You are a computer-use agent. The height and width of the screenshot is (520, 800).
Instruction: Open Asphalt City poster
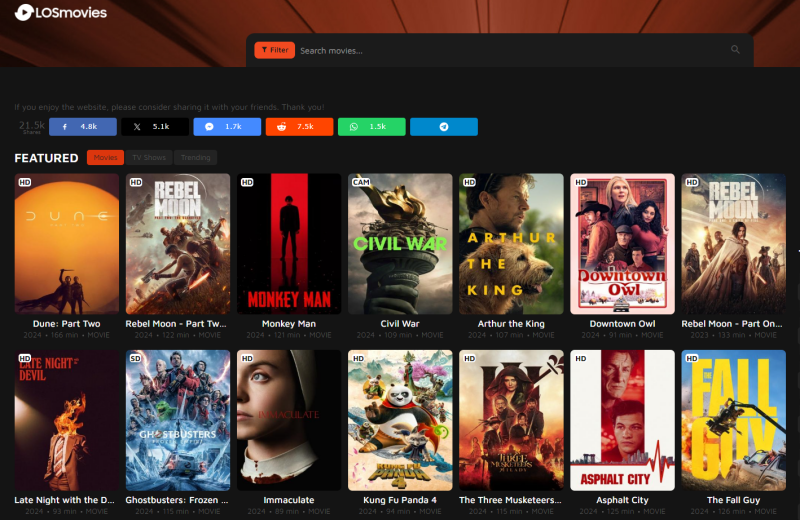(x=622, y=420)
